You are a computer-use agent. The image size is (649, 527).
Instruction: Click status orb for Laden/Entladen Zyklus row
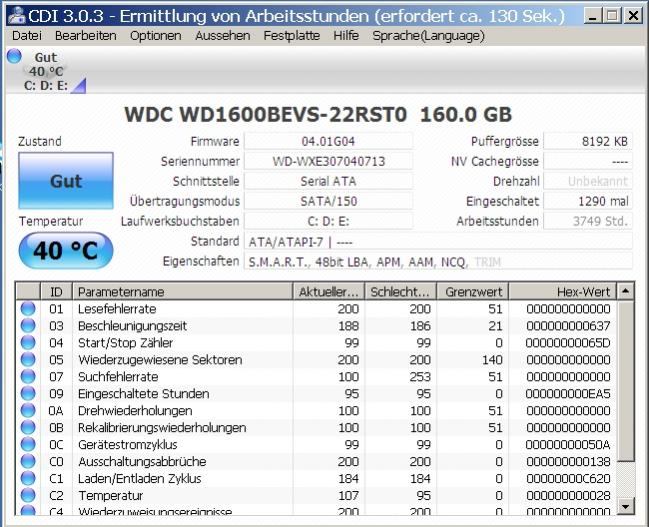tap(28, 479)
